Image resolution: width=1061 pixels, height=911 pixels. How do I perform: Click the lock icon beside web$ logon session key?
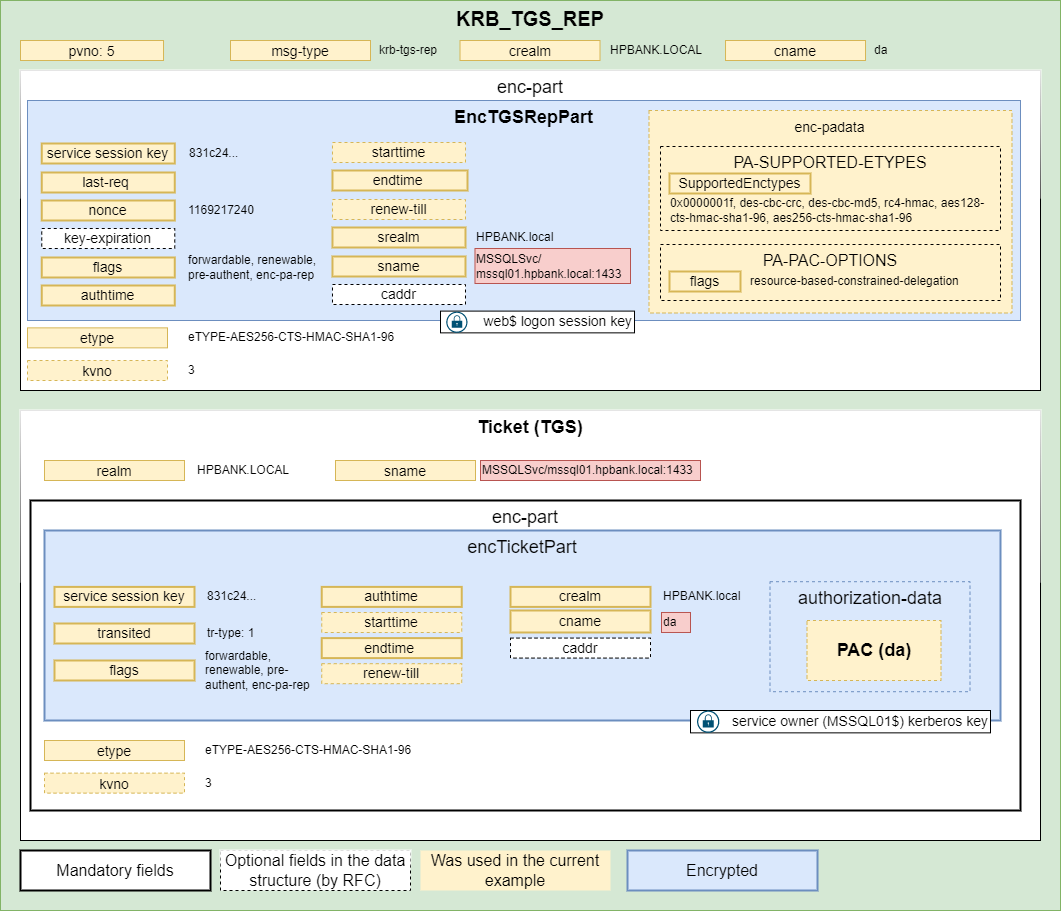click(x=456, y=322)
